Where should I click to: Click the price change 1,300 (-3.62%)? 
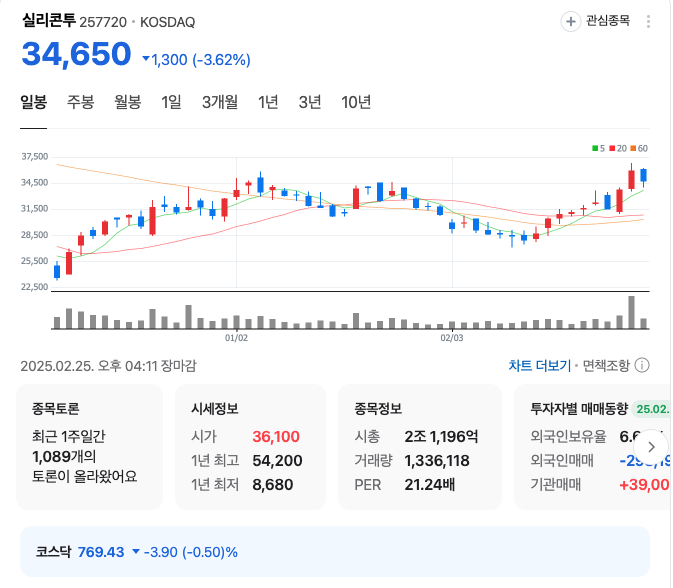(x=197, y=60)
